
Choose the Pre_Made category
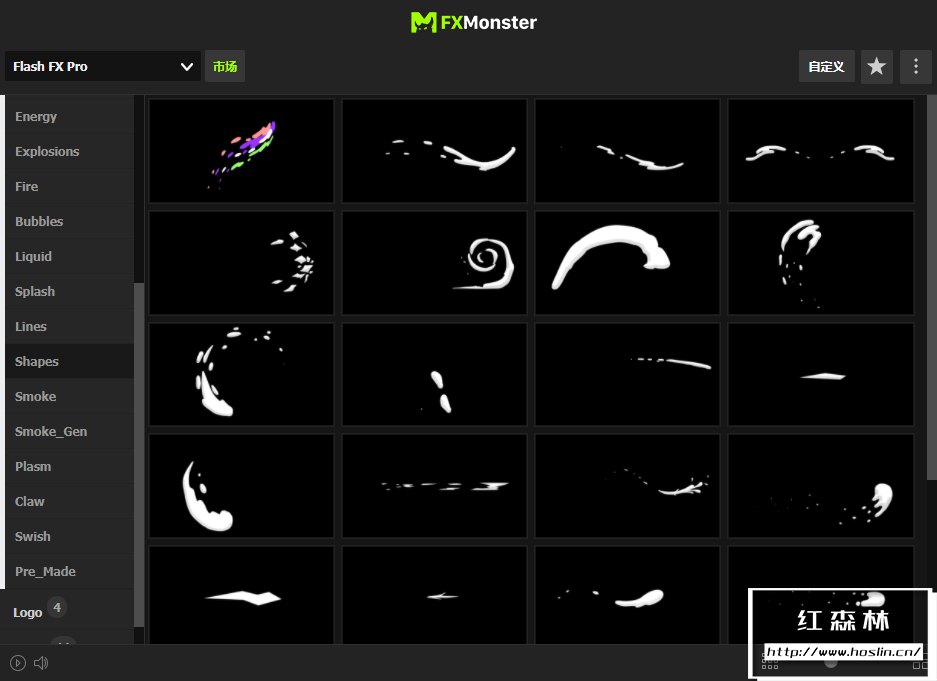coord(69,572)
